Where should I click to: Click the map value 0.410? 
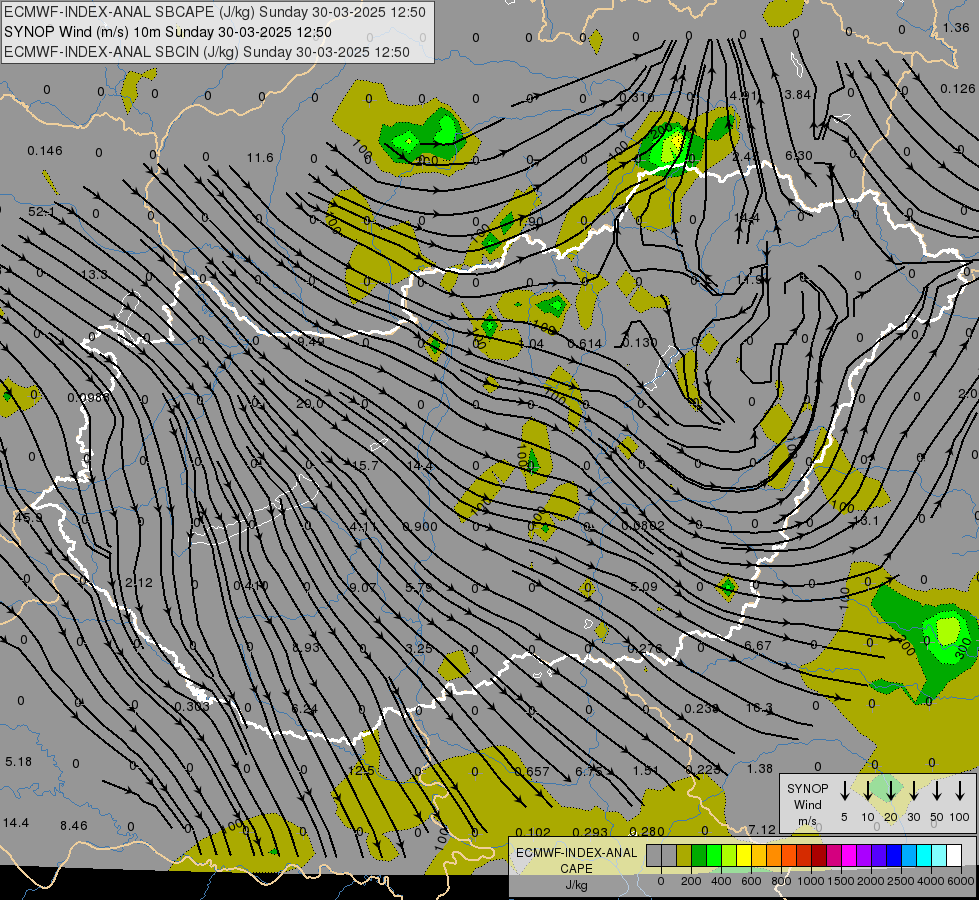point(251,585)
